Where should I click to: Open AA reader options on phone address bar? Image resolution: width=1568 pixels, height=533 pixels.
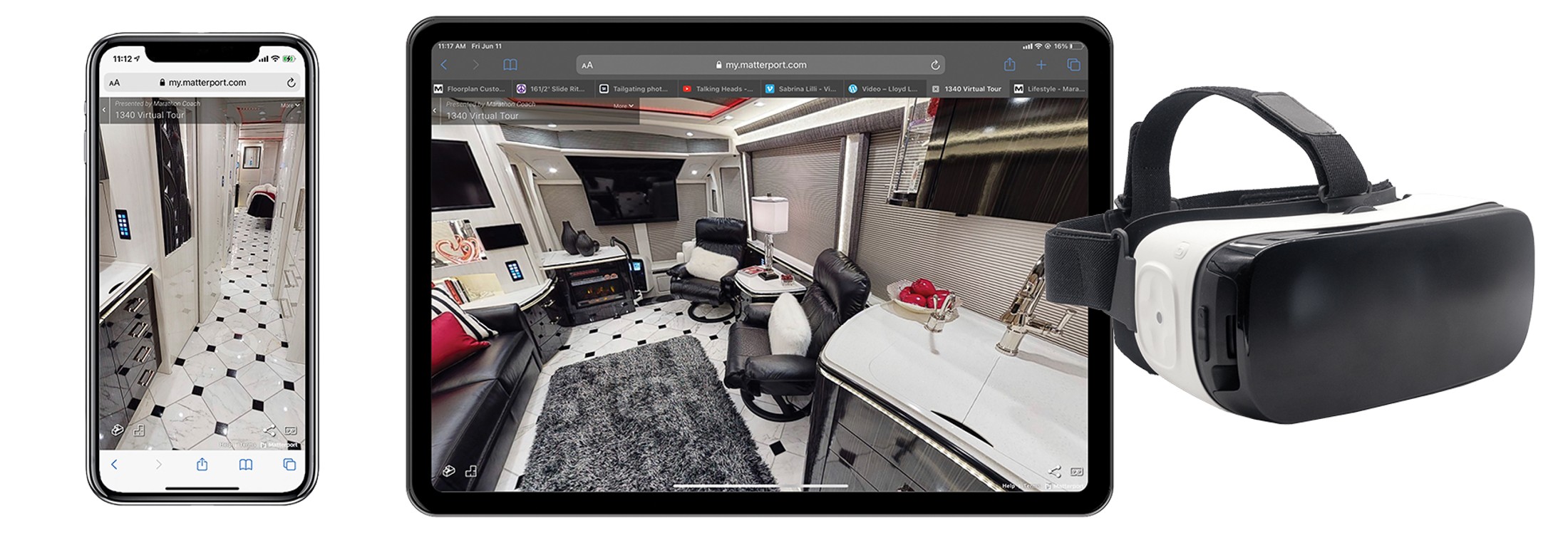(114, 83)
